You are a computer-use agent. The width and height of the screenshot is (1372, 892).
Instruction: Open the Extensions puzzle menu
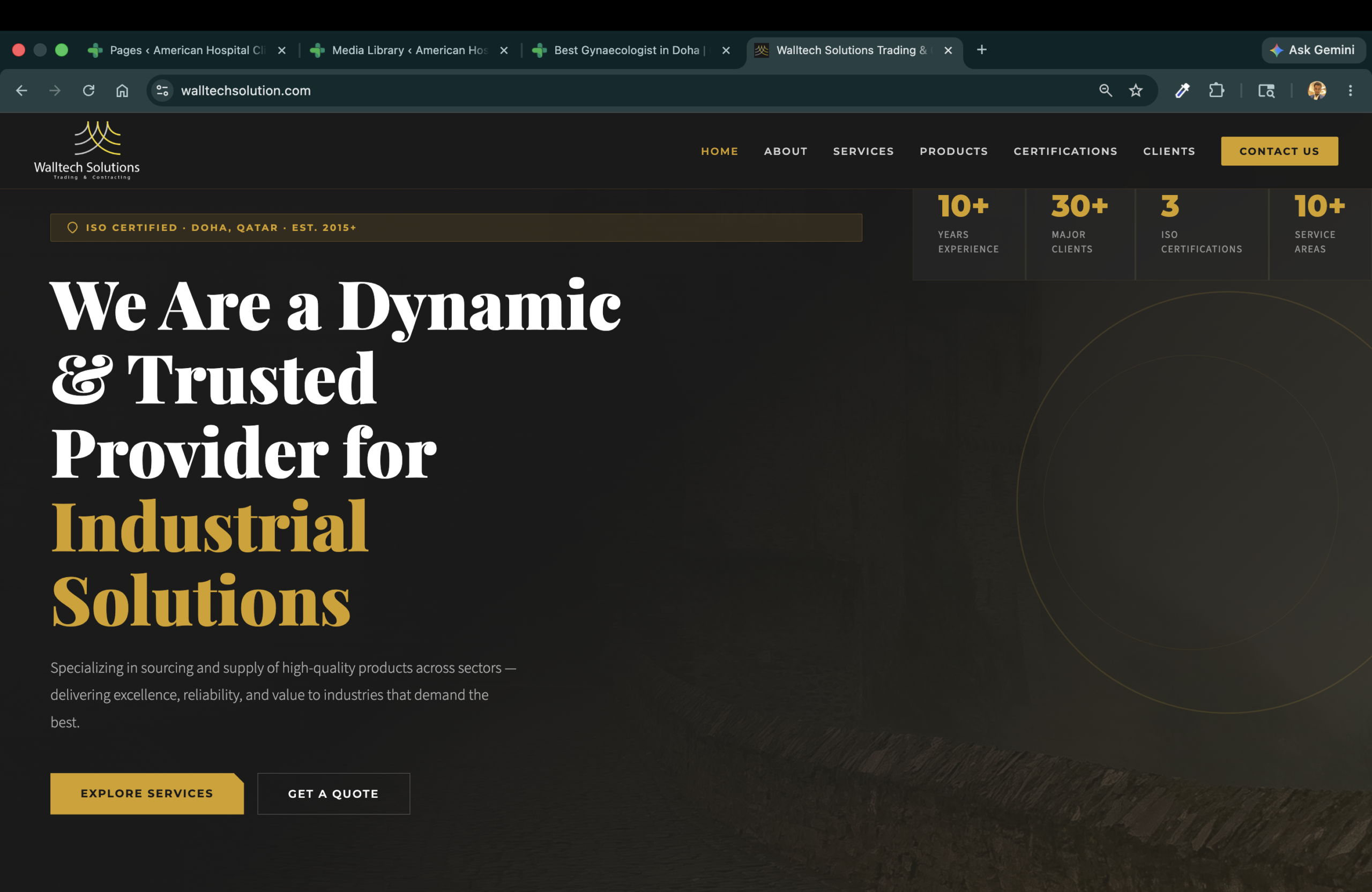click(1217, 91)
